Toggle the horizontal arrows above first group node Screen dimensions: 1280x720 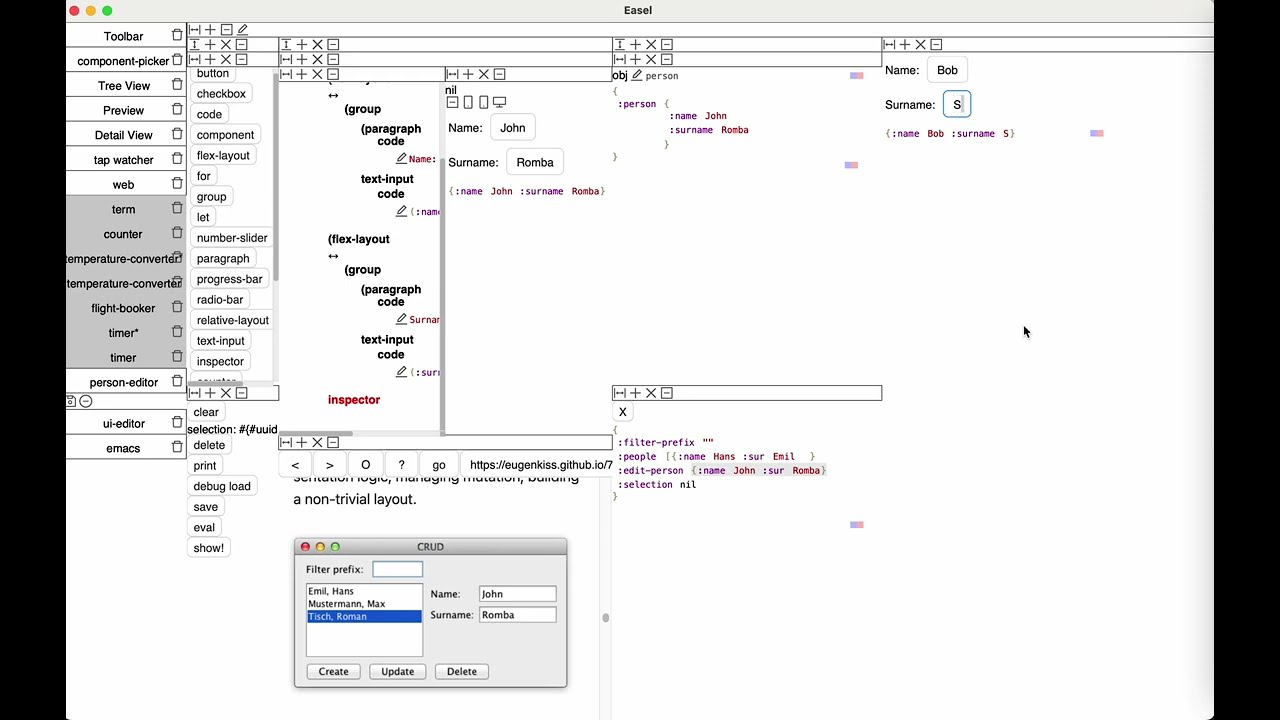(333, 95)
